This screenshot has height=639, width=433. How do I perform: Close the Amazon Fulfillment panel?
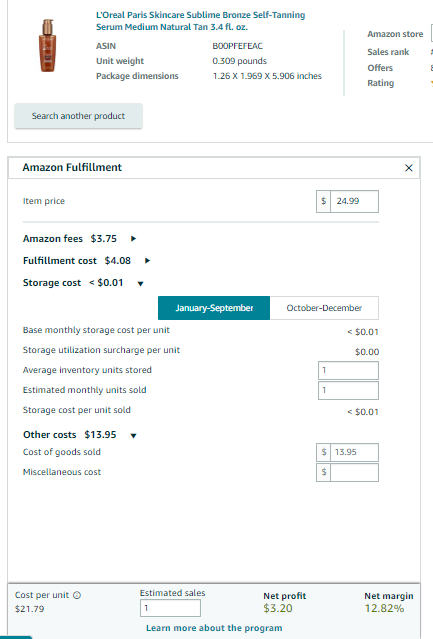409,168
